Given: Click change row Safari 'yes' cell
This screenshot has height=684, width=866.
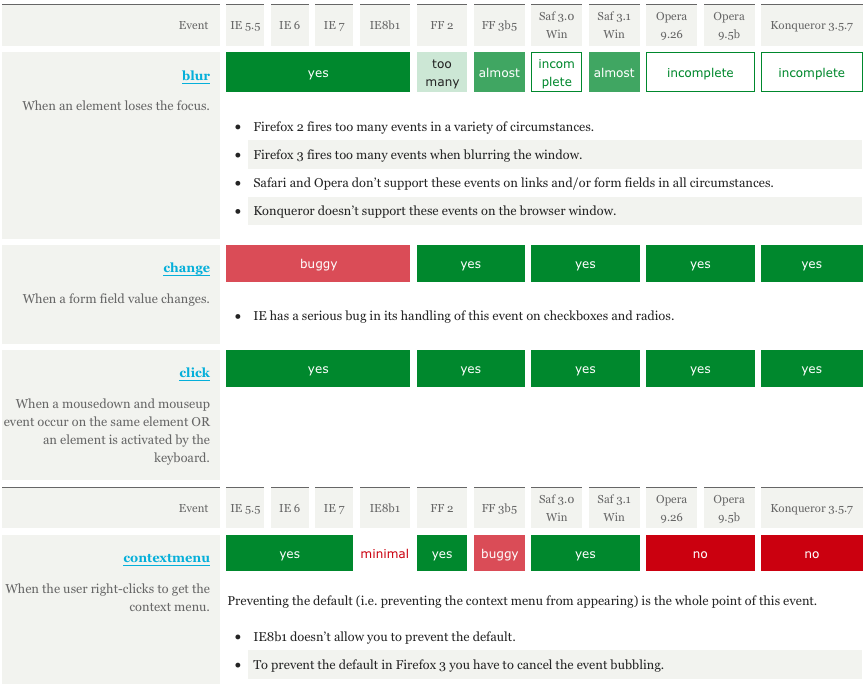Looking at the screenshot, I should 585,264.
